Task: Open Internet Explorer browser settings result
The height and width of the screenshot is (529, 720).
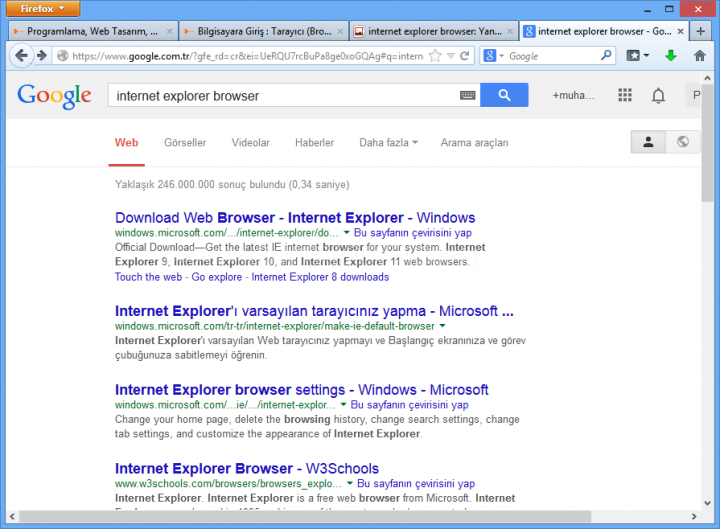Action: (301, 390)
